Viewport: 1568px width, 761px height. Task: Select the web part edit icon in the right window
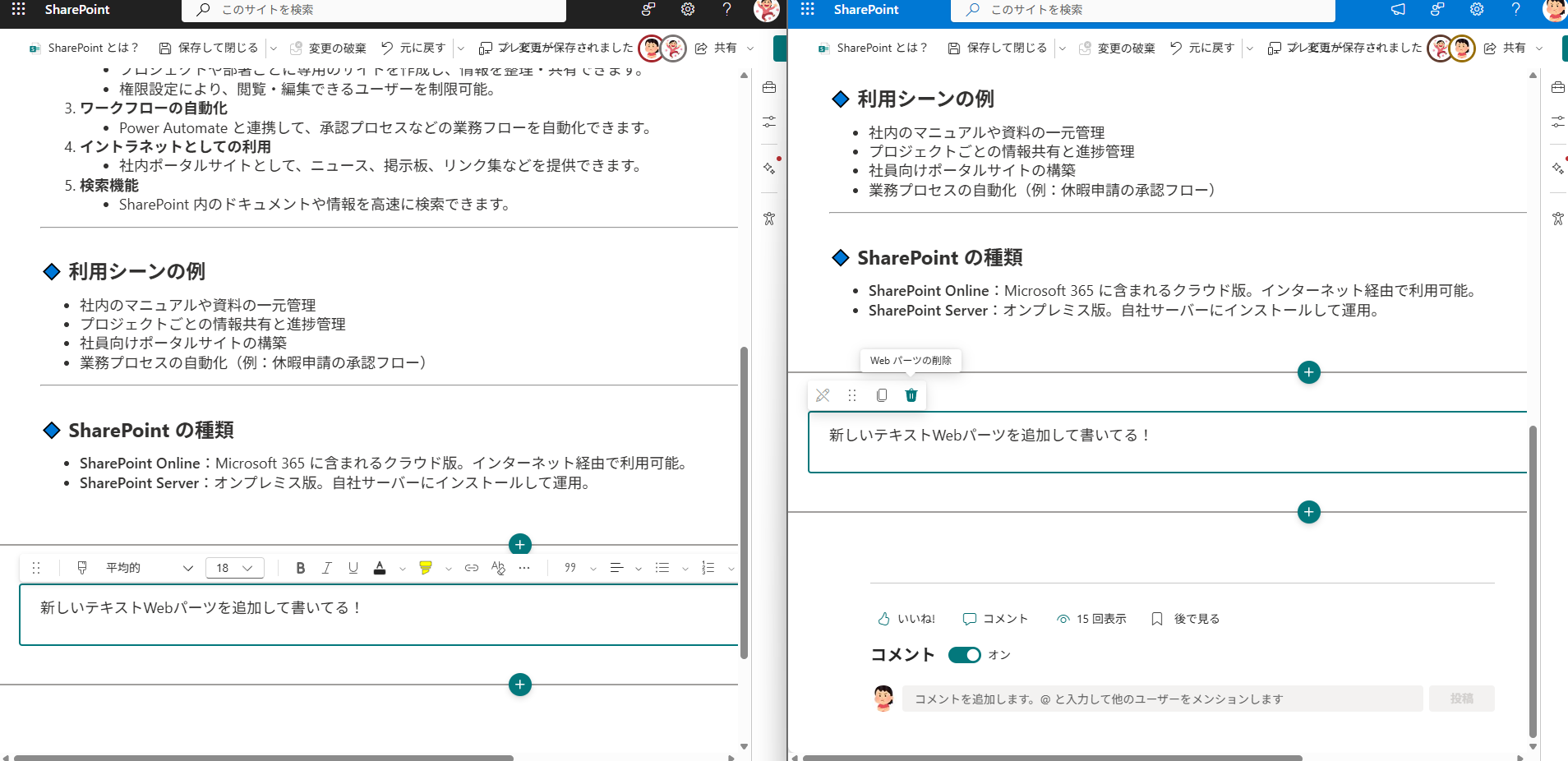[x=823, y=395]
